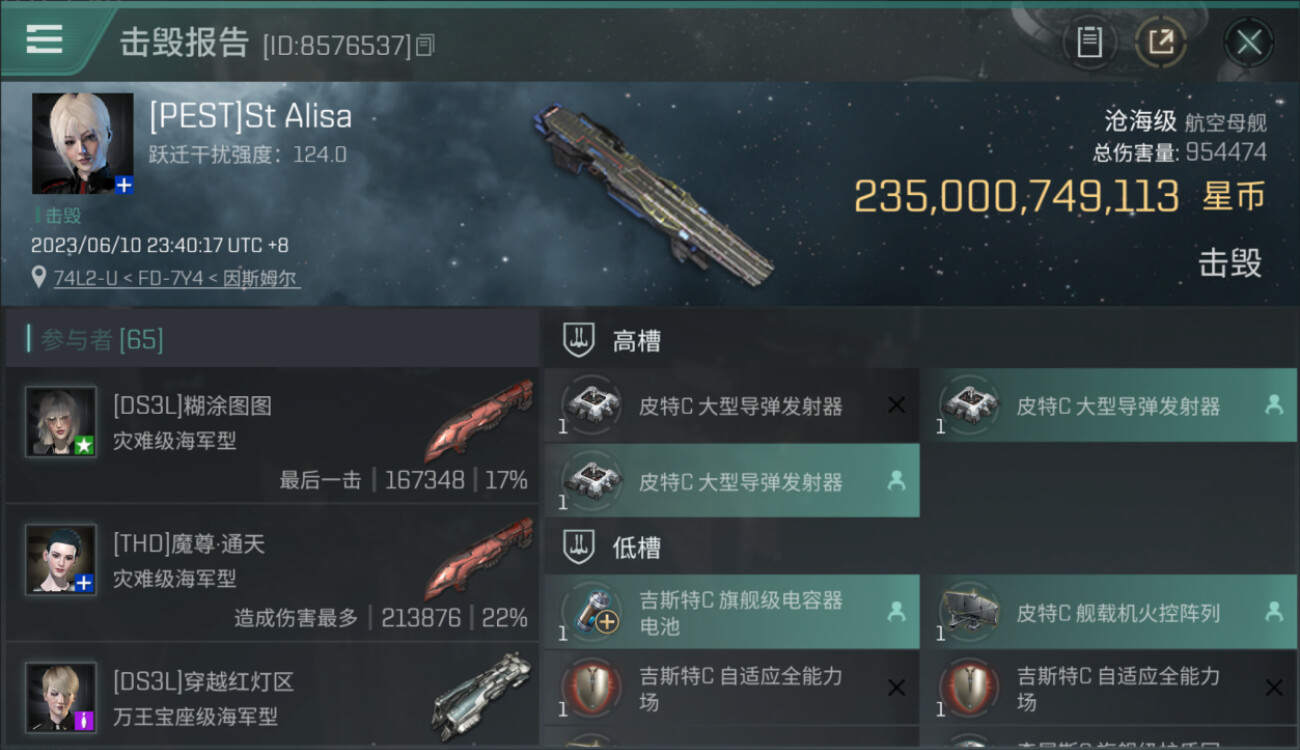Open 糊涂图图's pilot portrait
This screenshot has height=750, width=1300.
point(61,422)
